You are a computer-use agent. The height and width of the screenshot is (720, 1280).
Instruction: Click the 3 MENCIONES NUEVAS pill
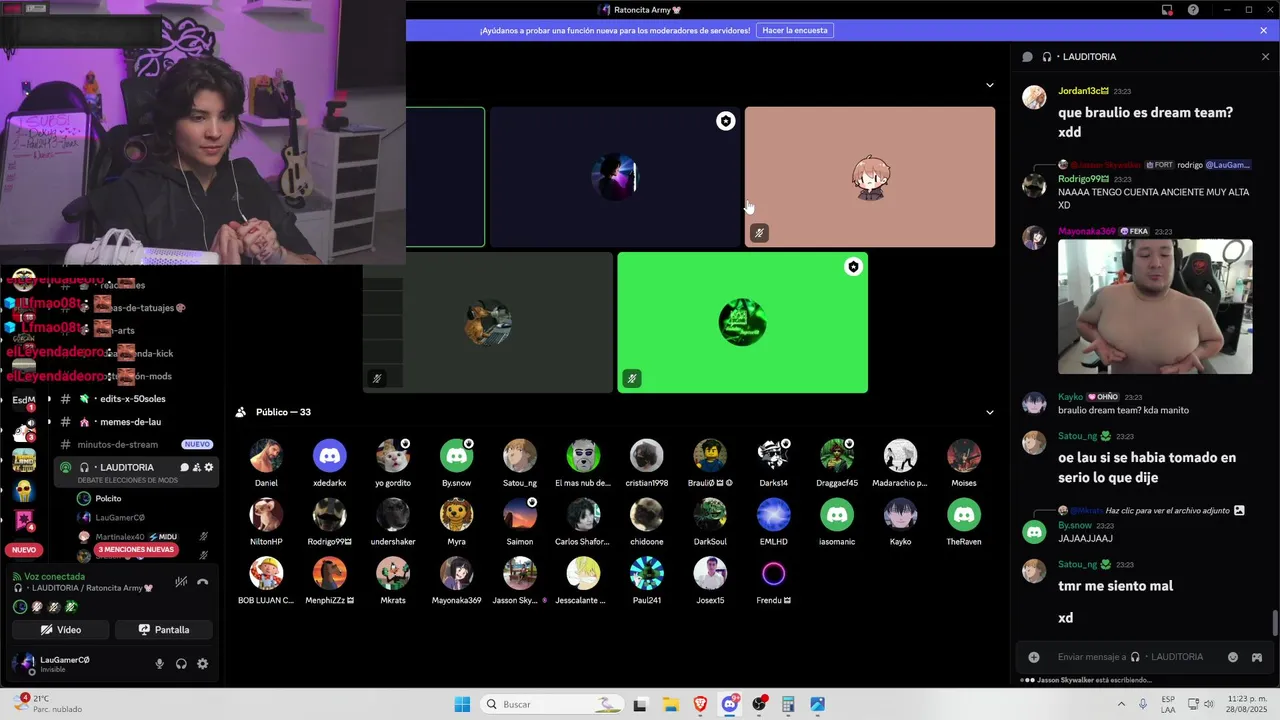click(x=136, y=550)
